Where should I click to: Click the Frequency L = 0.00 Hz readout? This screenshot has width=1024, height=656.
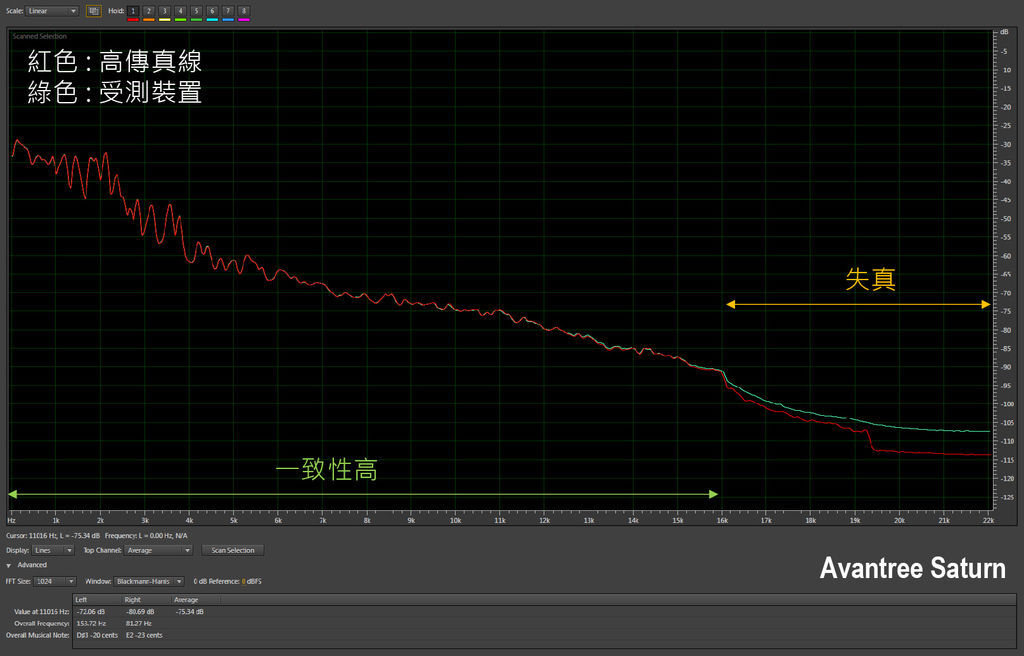click(146, 536)
